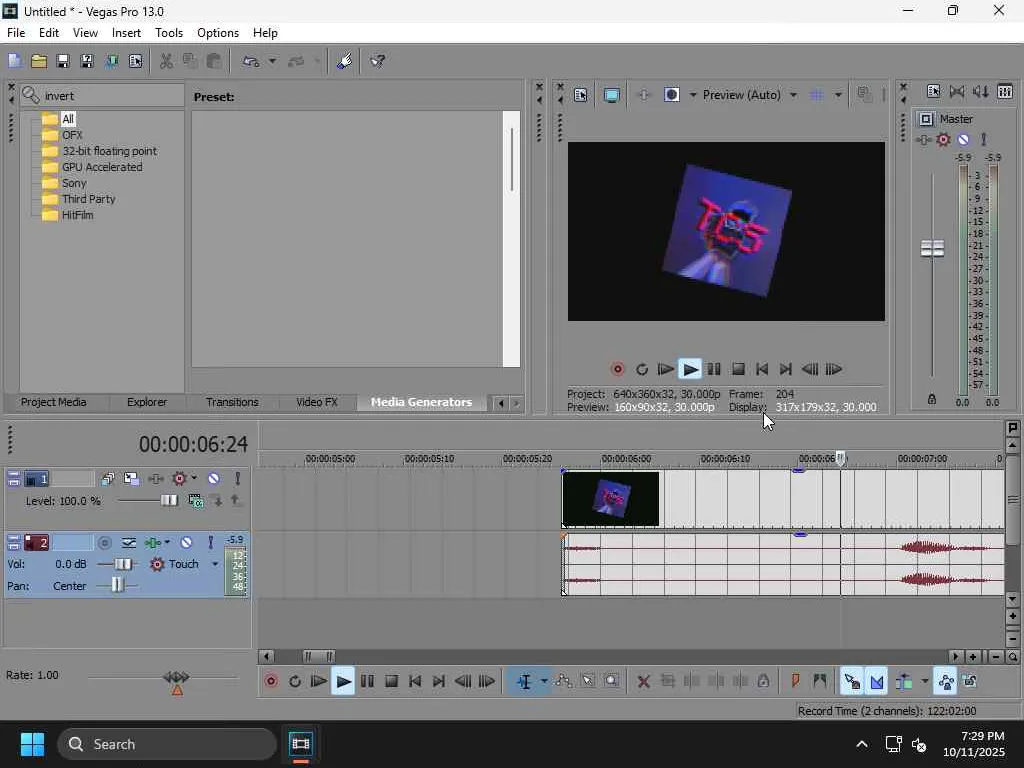
Task: Click the Undo arrow icon
Action: [x=251, y=61]
